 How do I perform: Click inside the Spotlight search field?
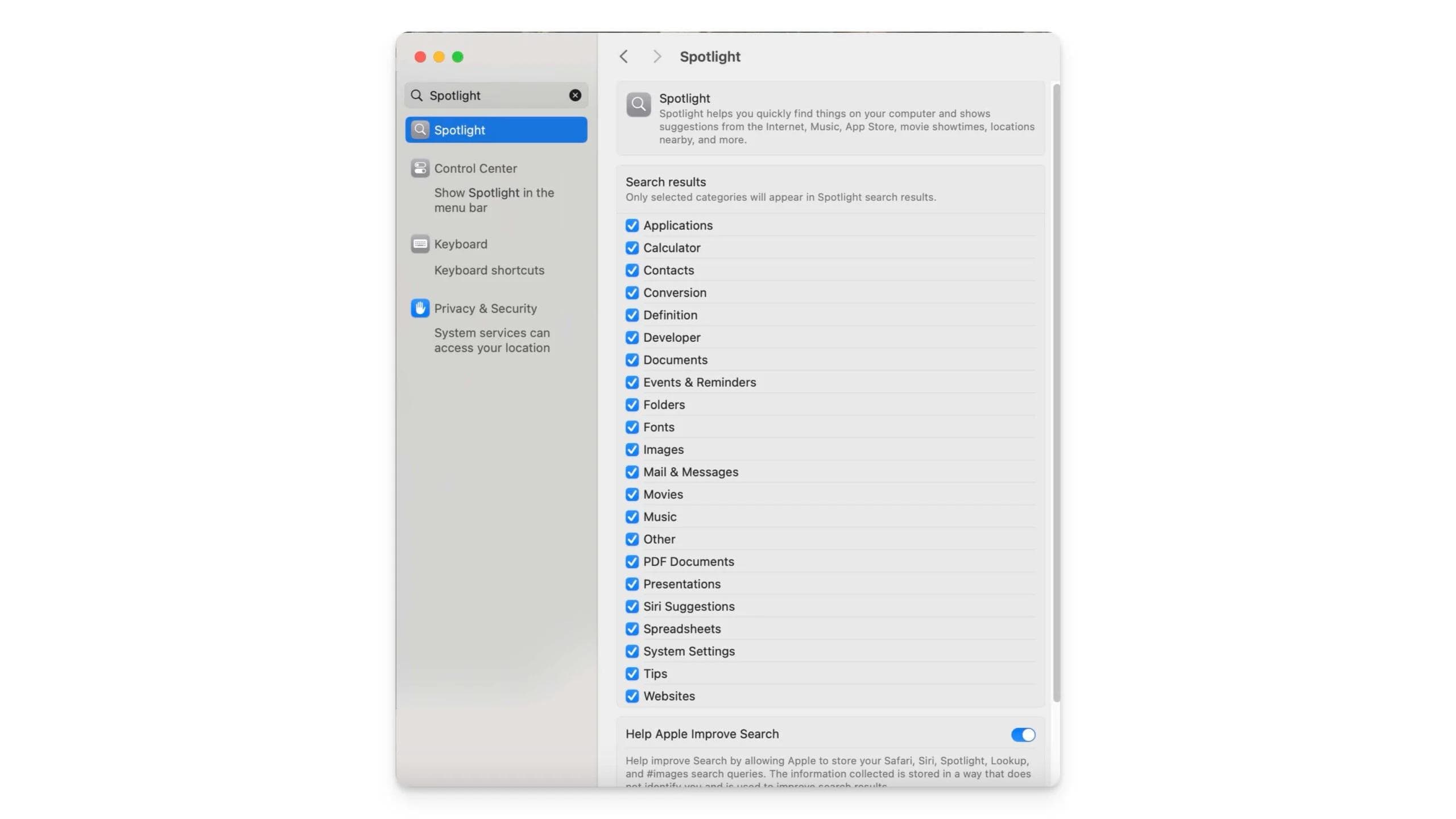tap(496, 95)
